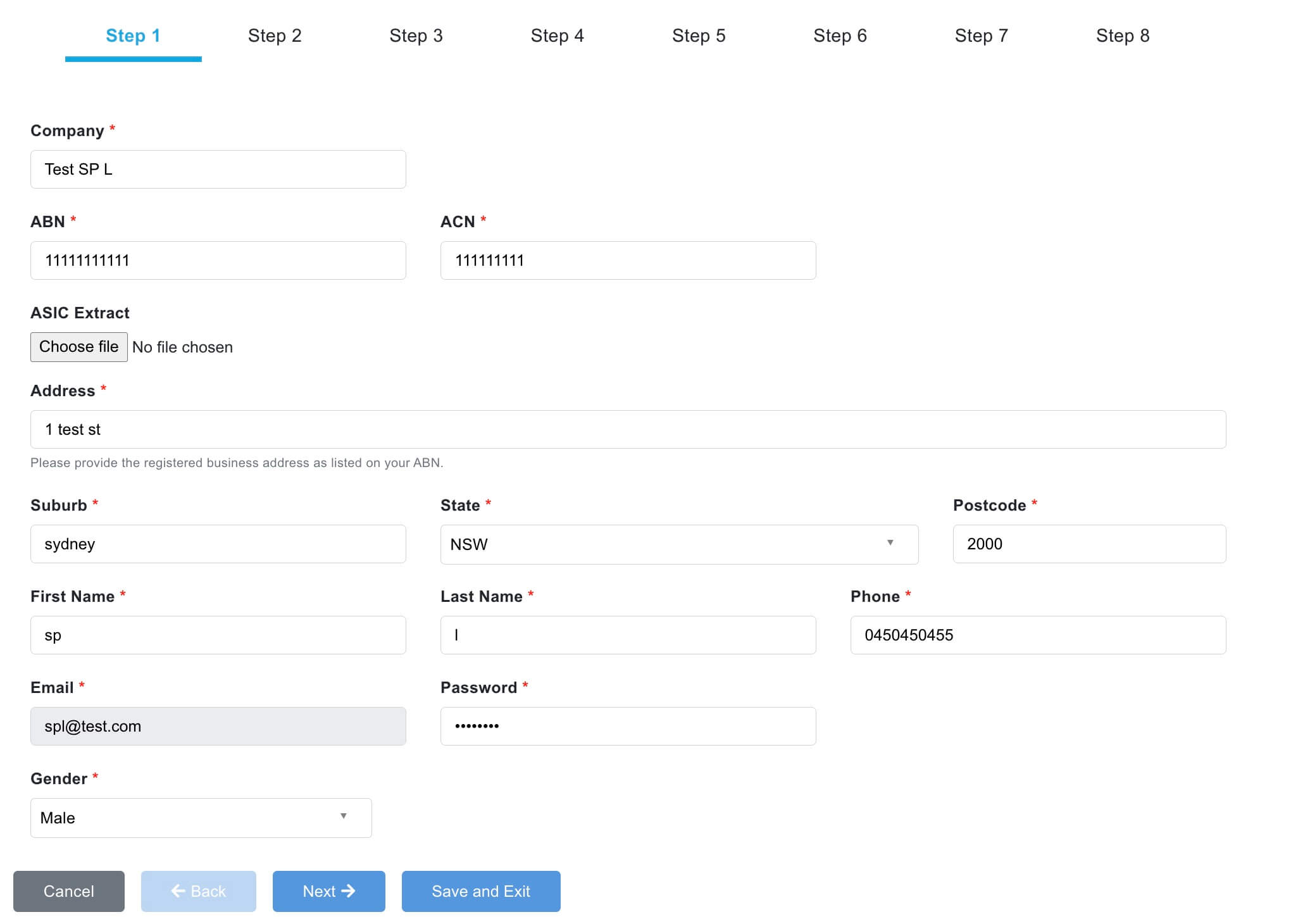Select the Step 4 tab
1310x924 pixels.
[557, 36]
